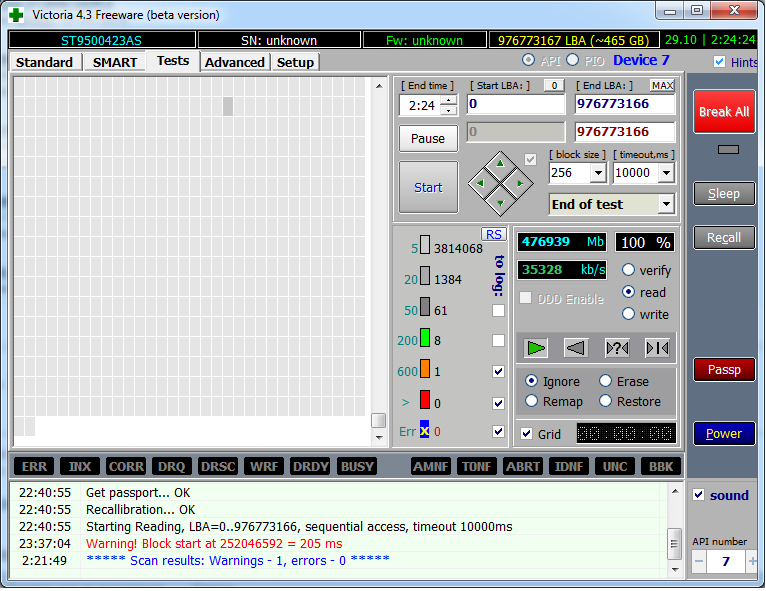
Task: Click the green Victoria cross app icon
Action: (16, 15)
